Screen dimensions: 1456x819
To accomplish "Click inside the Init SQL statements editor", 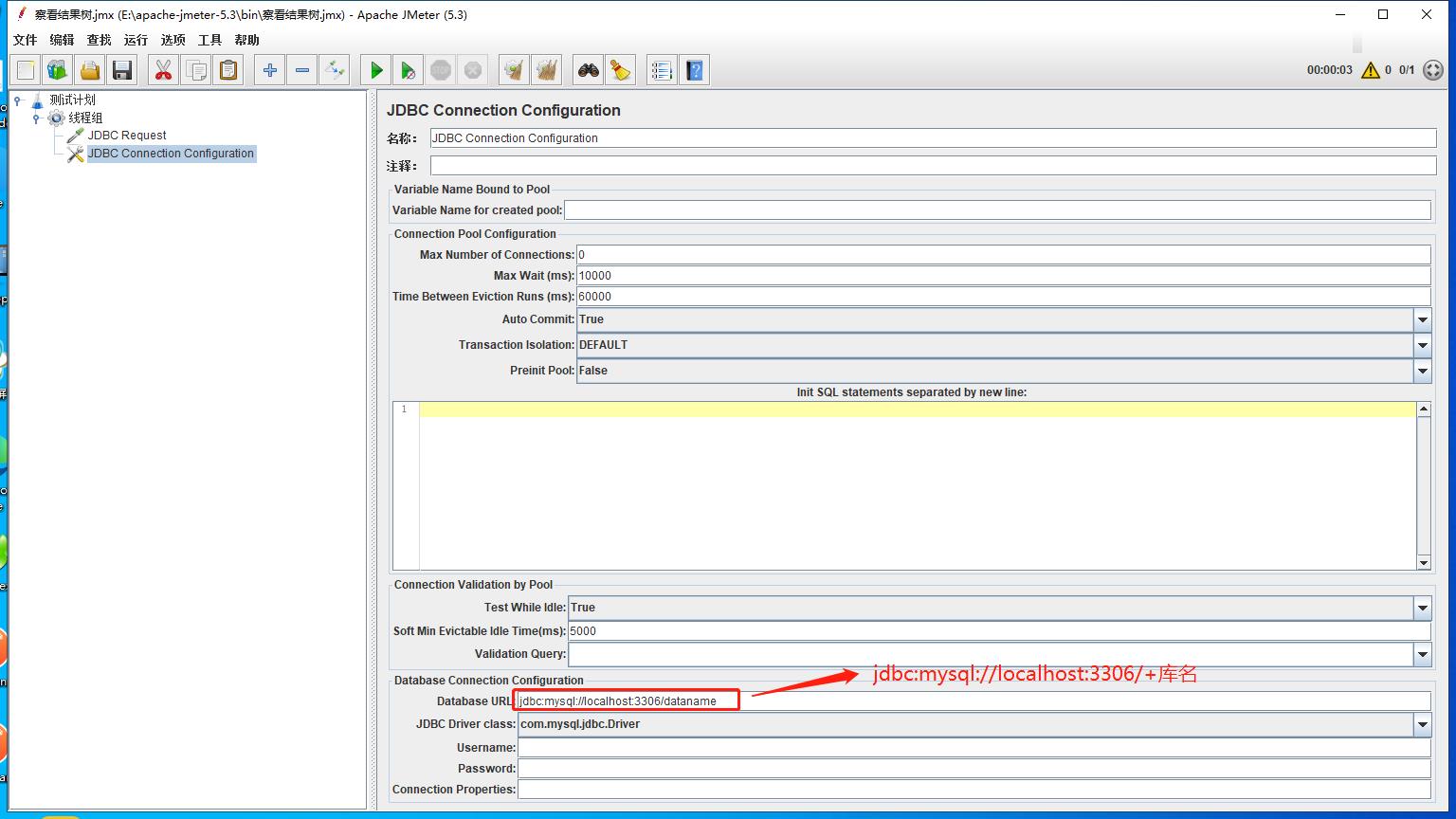I will click(x=918, y=485).
